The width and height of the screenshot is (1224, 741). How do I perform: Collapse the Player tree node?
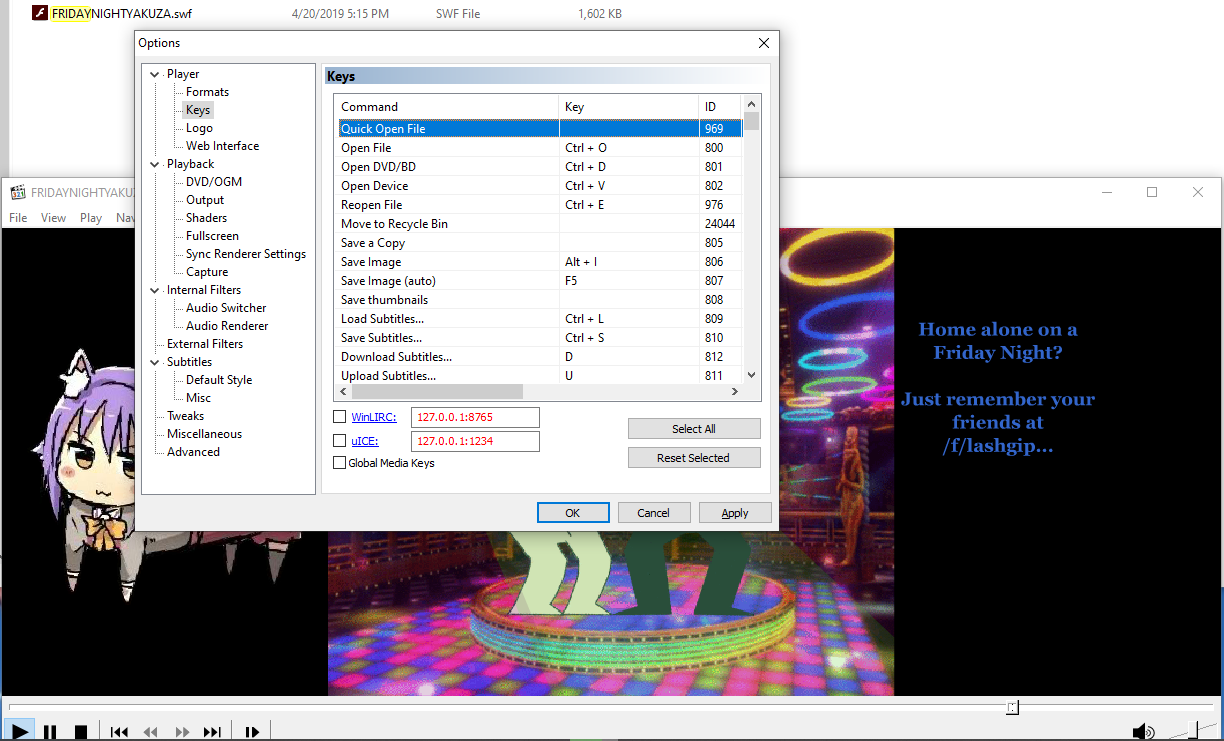tap(154, 74)
